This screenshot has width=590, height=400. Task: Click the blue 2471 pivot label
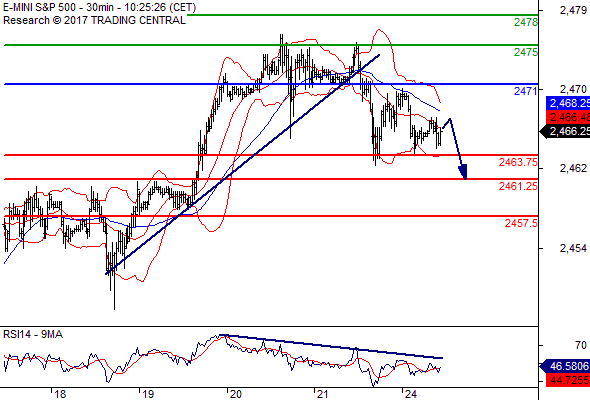[x=526, y=91]
